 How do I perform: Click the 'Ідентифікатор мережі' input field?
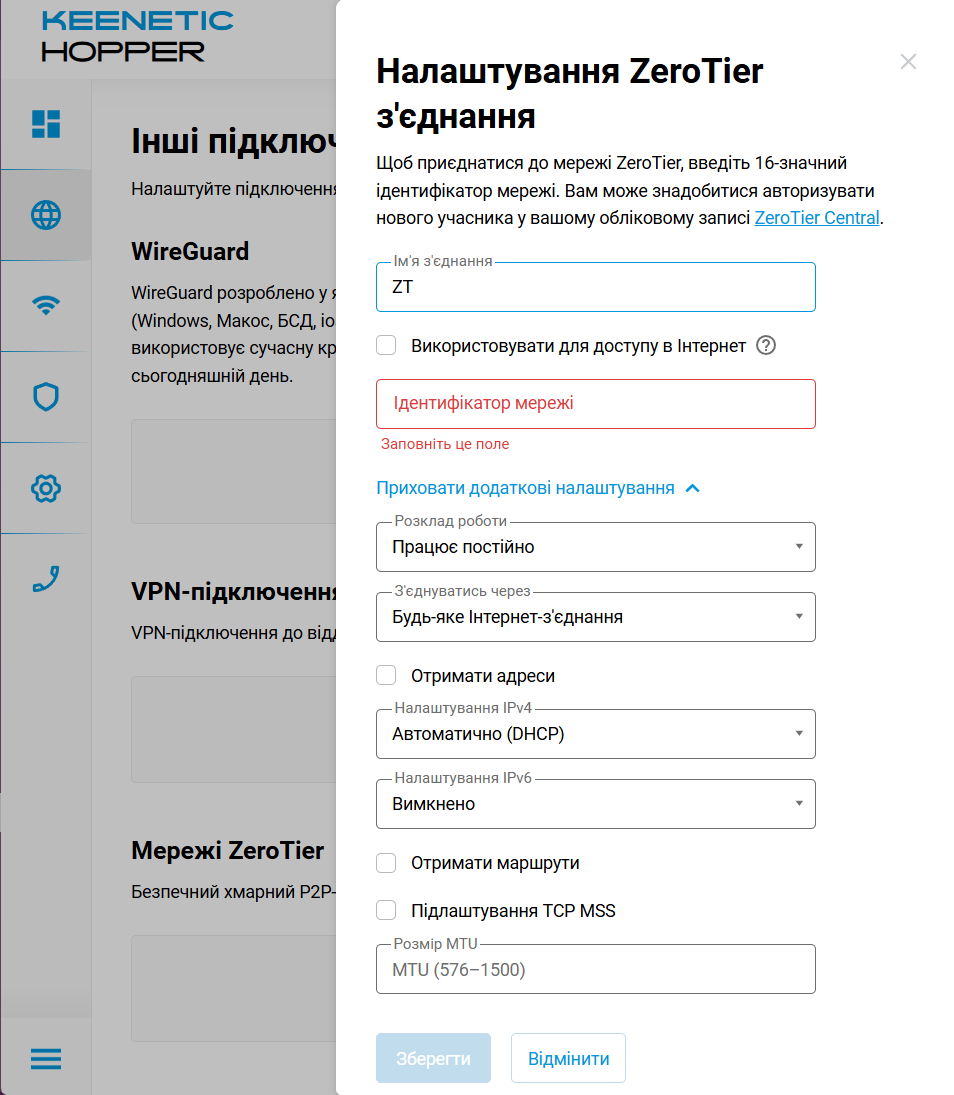595,404
